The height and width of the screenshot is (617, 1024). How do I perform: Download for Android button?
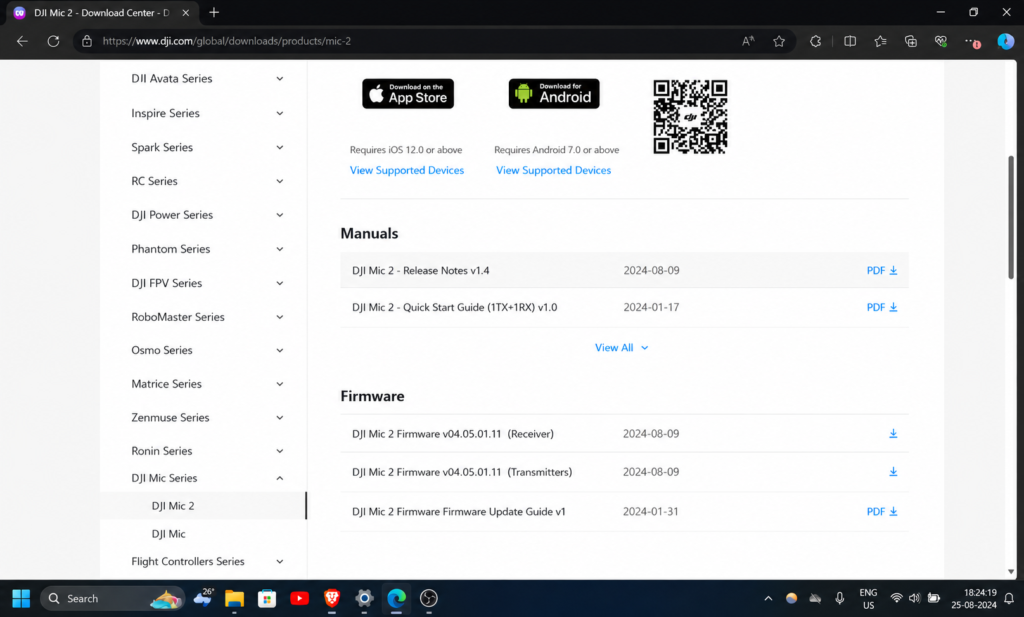tap(554, 93)
